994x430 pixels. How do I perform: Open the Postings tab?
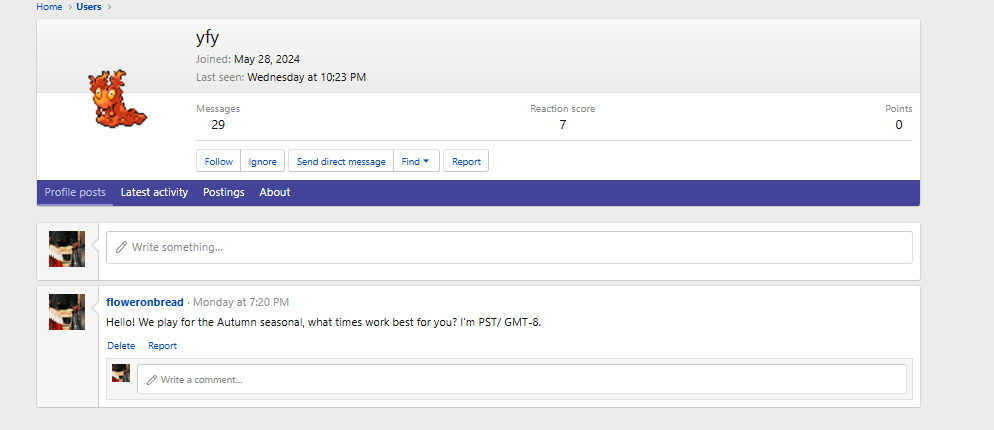(x=224, y=192)
